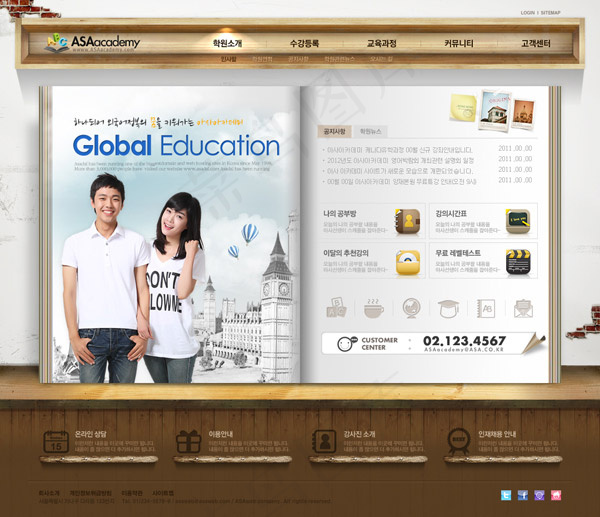Image resolution: width=600 pixels, height=517 pixels.
Task: Click the ASAacademy@ASA.CO.KR email address
Action: [464, 349]
